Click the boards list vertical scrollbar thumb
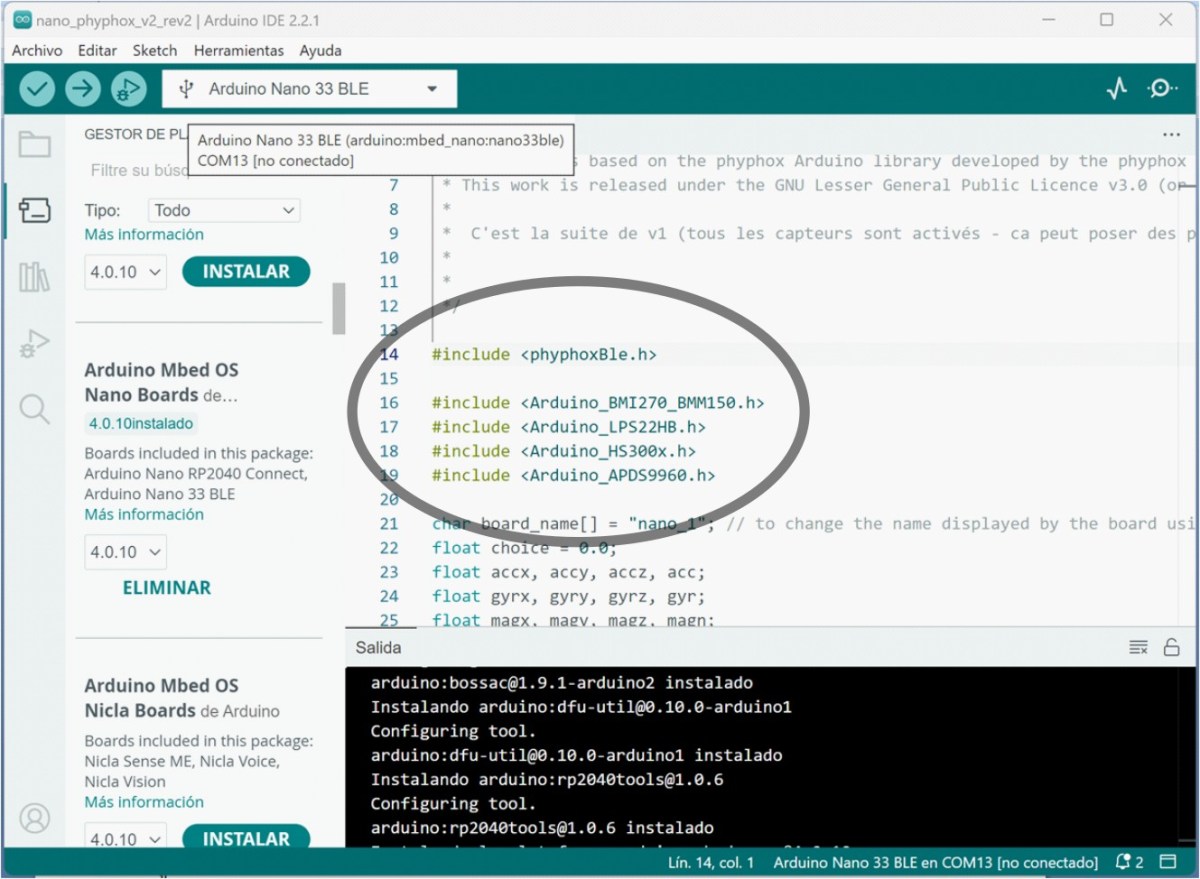 (x=339, y=308)
